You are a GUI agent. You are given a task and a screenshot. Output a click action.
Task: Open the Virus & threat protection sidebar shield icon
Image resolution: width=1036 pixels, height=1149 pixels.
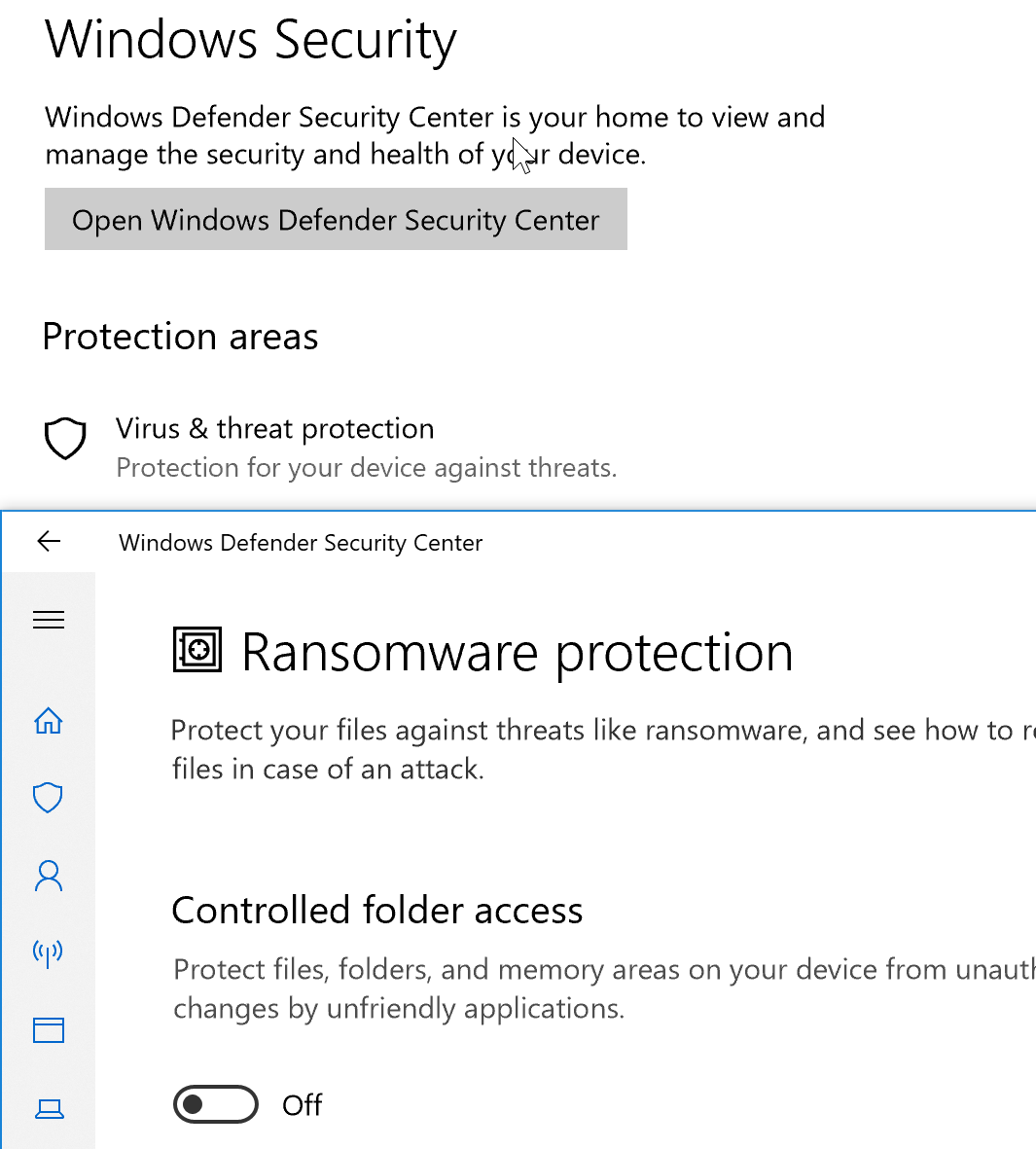coord(49,798)
